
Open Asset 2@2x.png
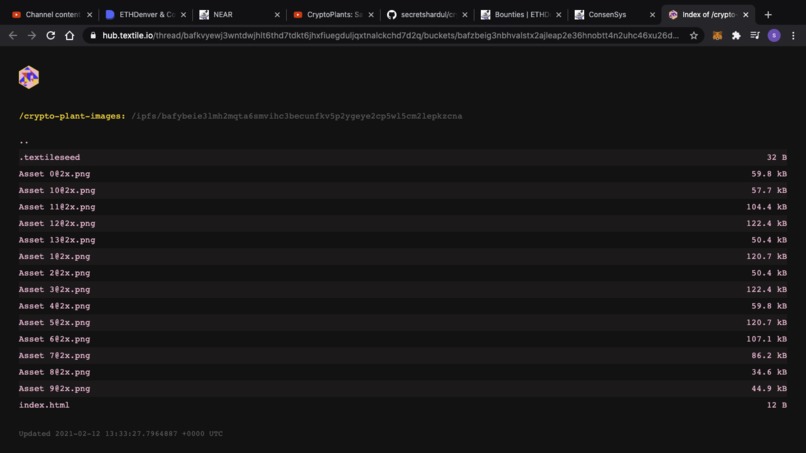tap(54, 273)
